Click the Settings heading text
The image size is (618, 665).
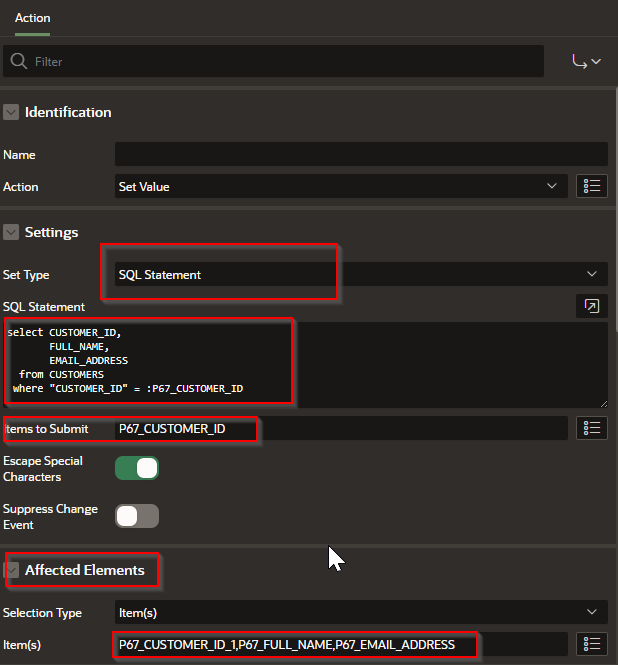tap(51, 232)
